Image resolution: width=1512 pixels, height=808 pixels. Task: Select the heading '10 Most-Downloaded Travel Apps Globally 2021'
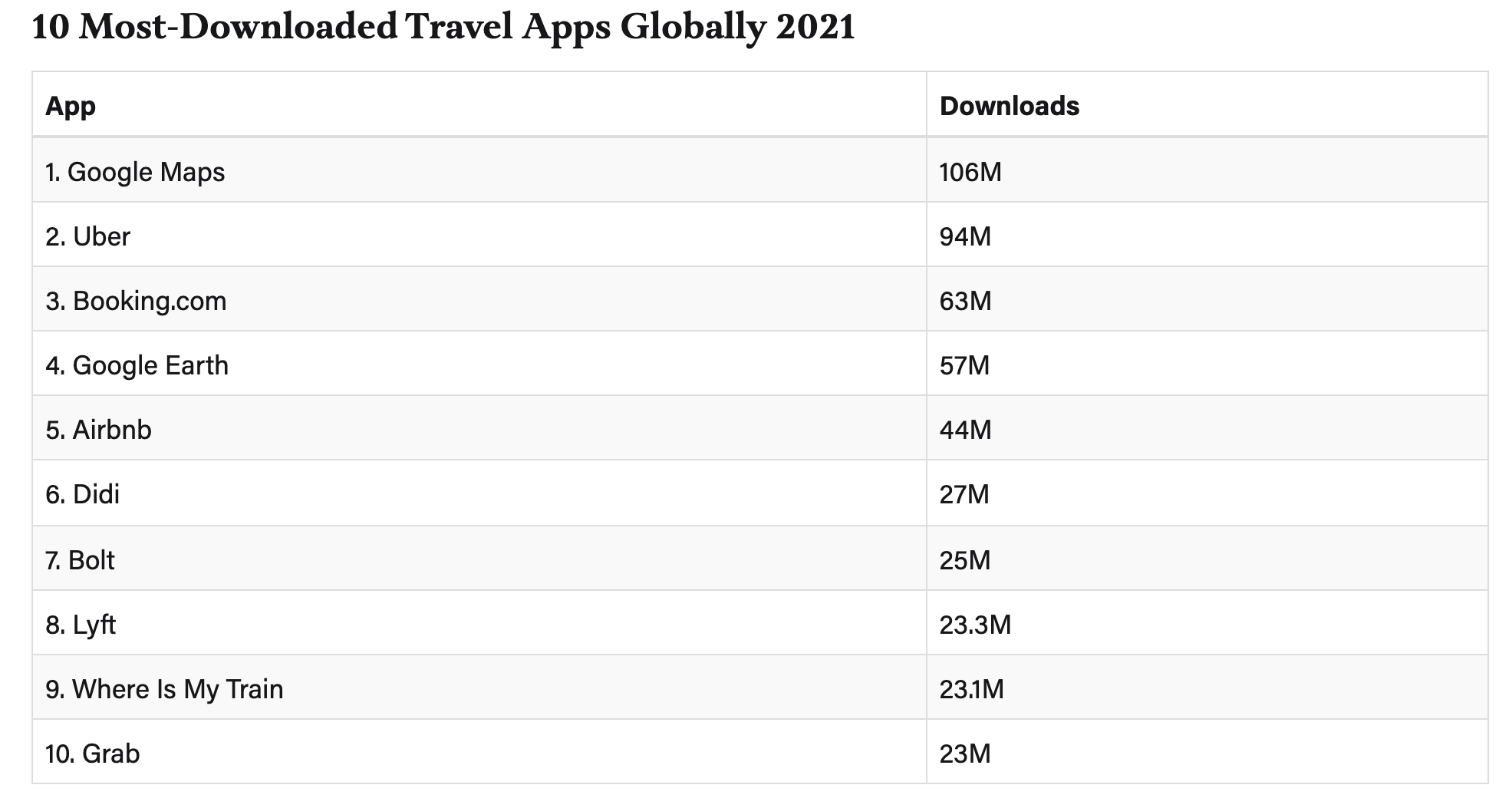pos(443,28)
